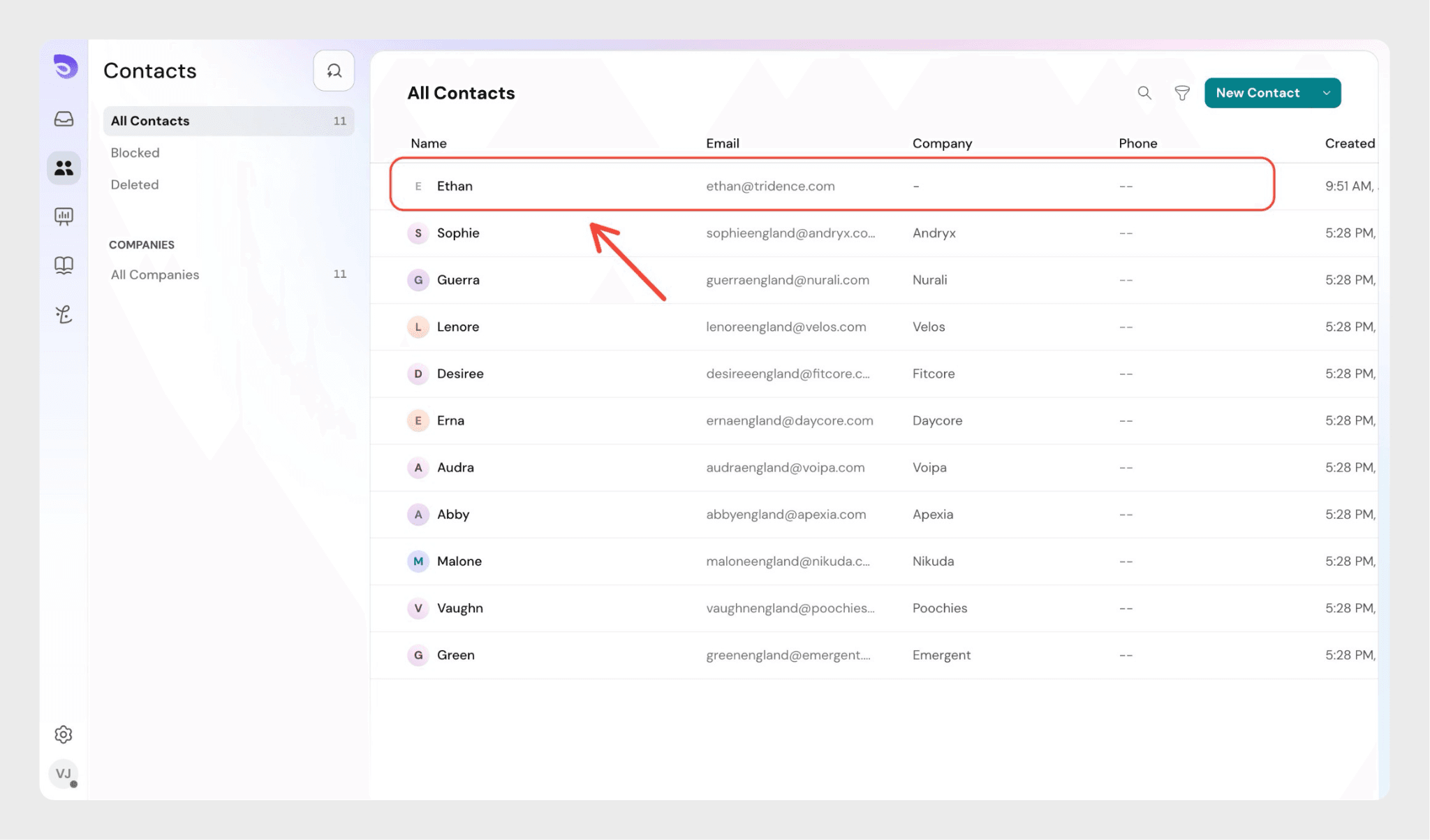Screen dimensions: 1430x840
Task: Open the knowledge base book icon
Action: point(64,265)
